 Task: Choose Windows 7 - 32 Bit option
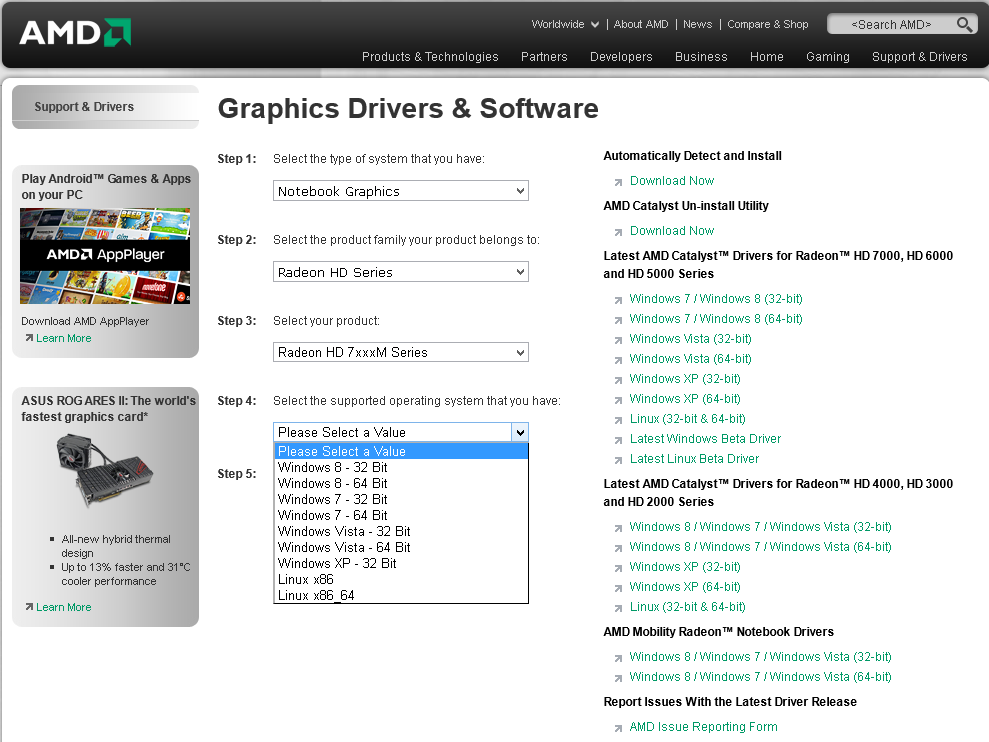pyautogui.click(x=401, y=499)
